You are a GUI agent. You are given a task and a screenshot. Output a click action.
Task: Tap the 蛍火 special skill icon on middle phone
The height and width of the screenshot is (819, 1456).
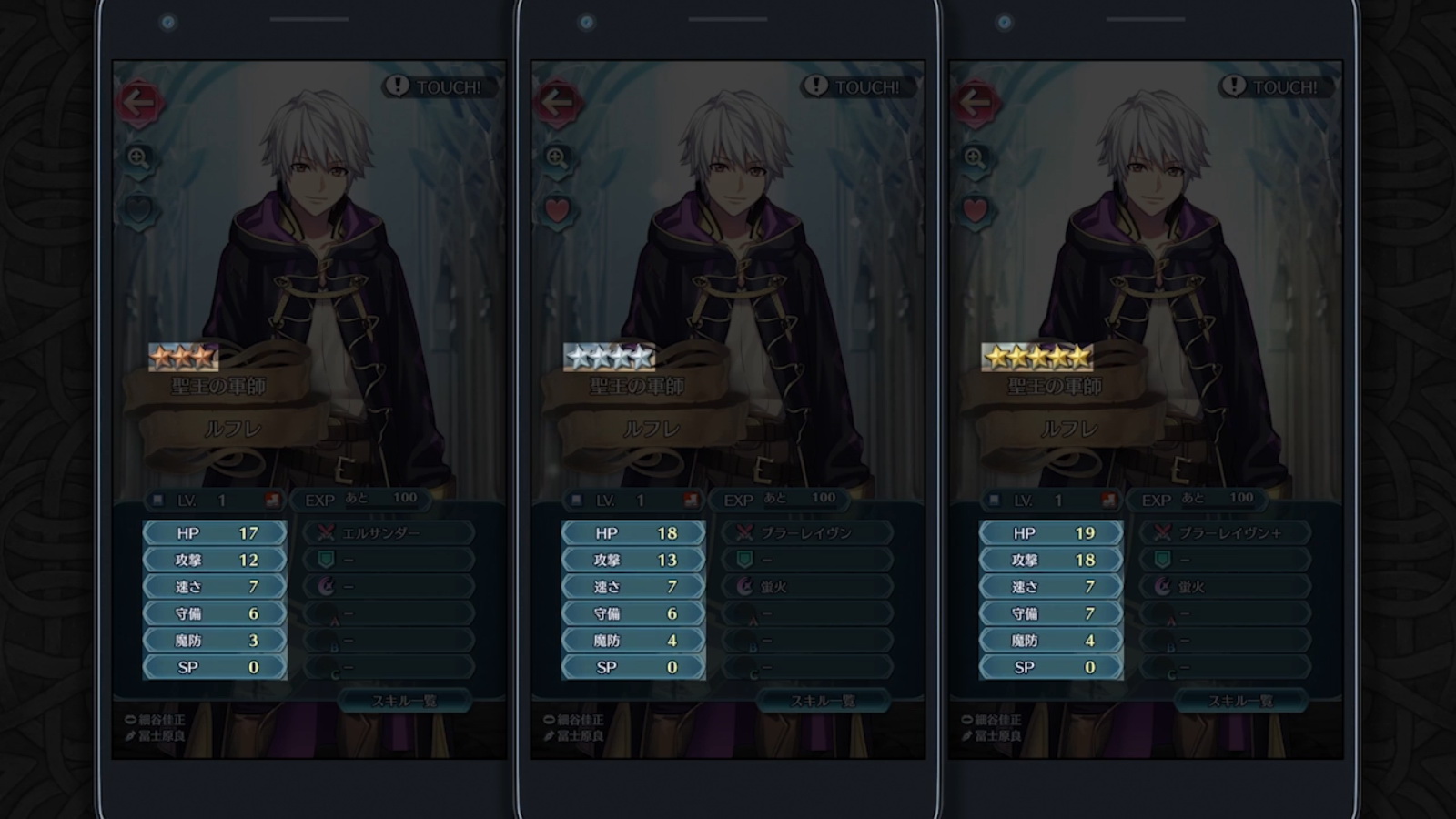point(744,586)
